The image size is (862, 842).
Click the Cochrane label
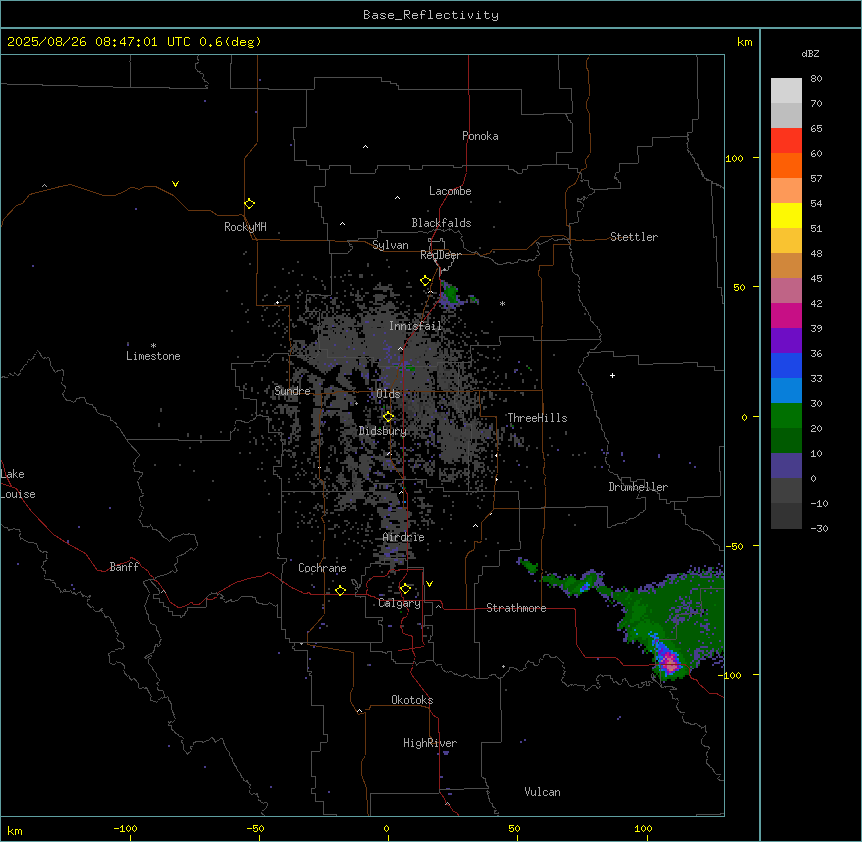[322, 568]
